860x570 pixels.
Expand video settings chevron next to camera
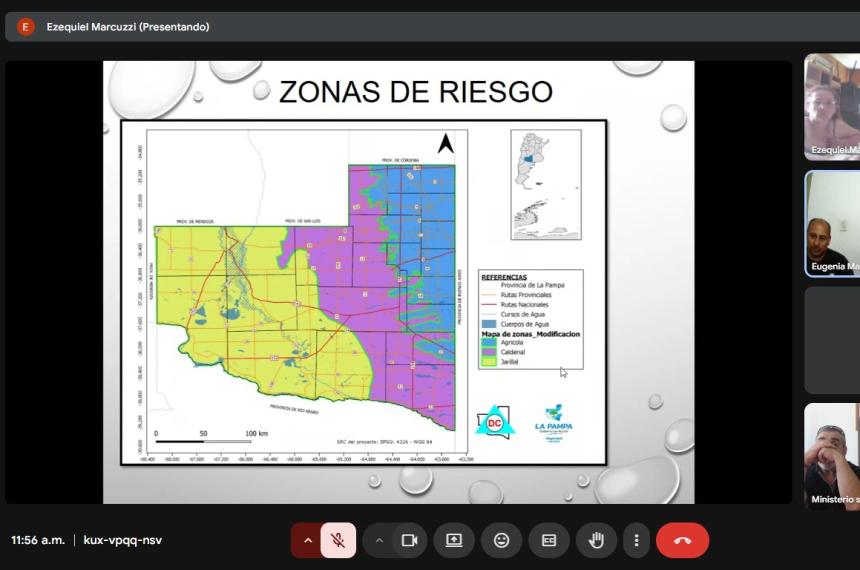[x=379, y=540]
